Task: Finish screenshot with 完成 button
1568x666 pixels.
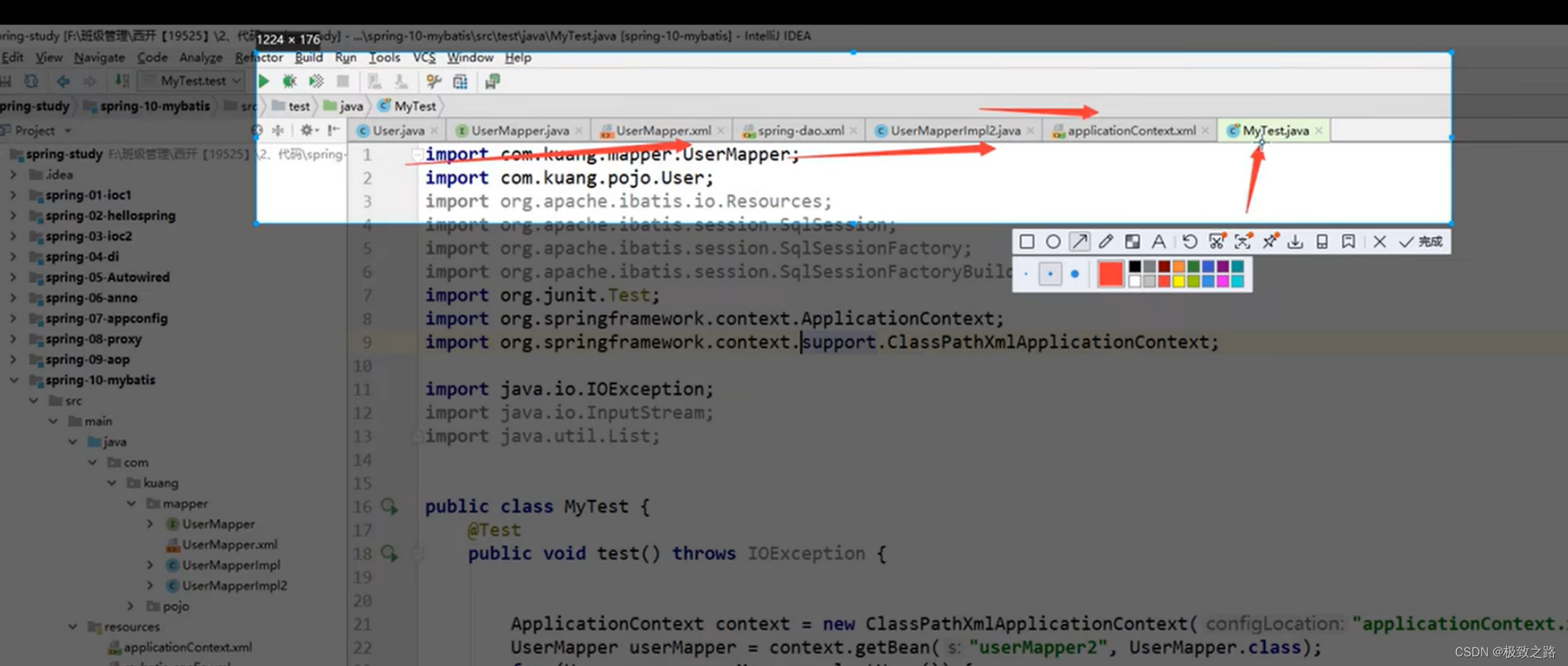Action: [1420, 241]
